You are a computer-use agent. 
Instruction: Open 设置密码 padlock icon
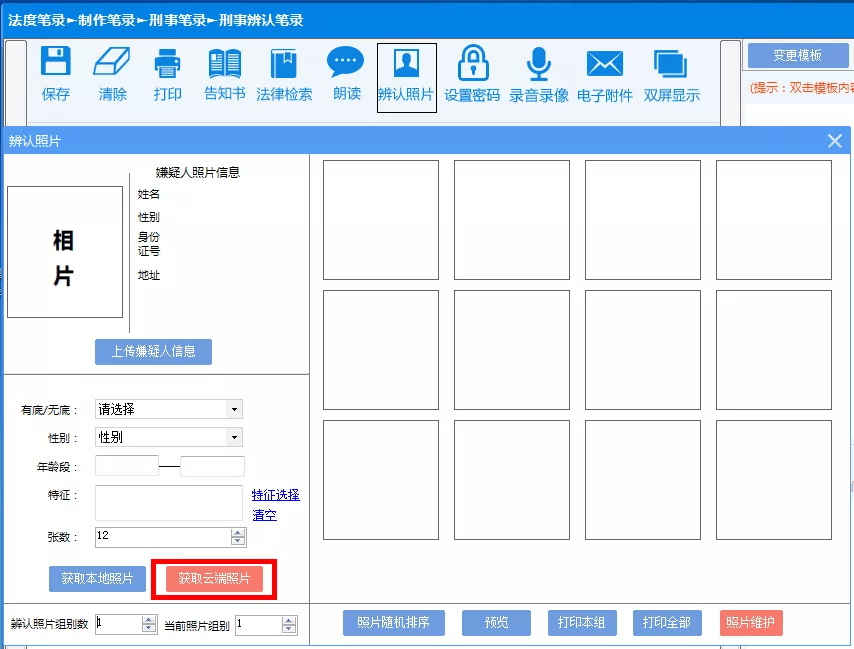click(472, 64)
